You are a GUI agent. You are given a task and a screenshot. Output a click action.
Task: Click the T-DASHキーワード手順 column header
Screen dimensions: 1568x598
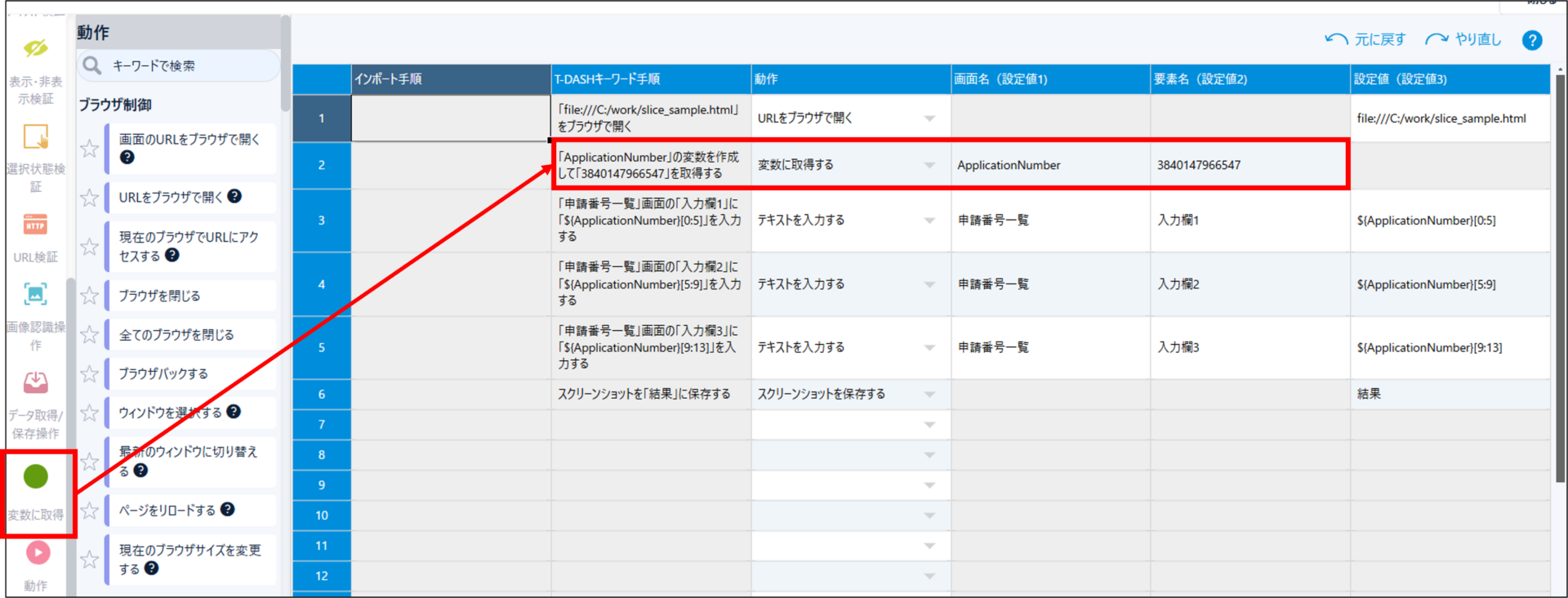tap(651, 79)
